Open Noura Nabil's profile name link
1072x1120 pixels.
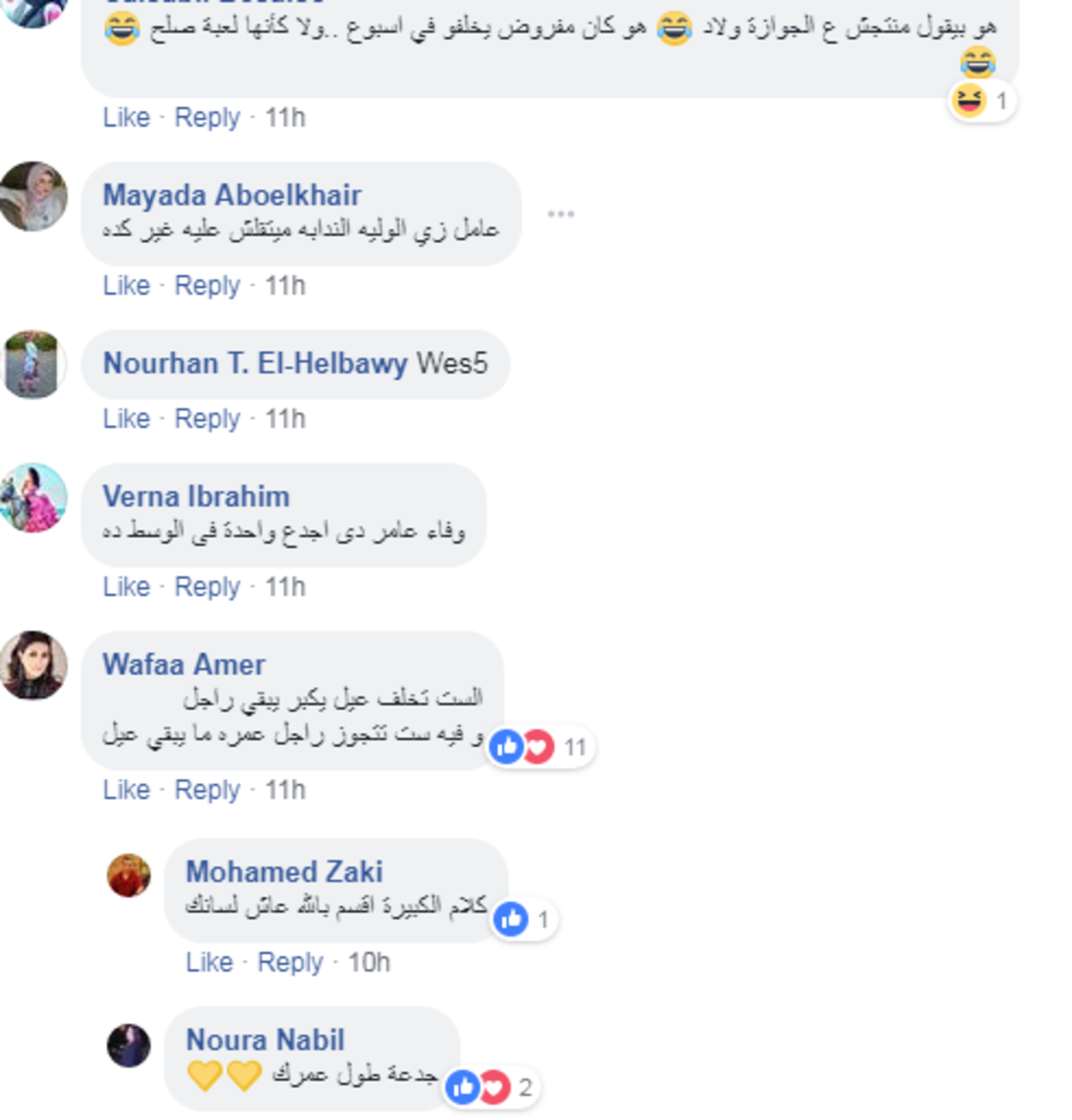pos(265,1040)
